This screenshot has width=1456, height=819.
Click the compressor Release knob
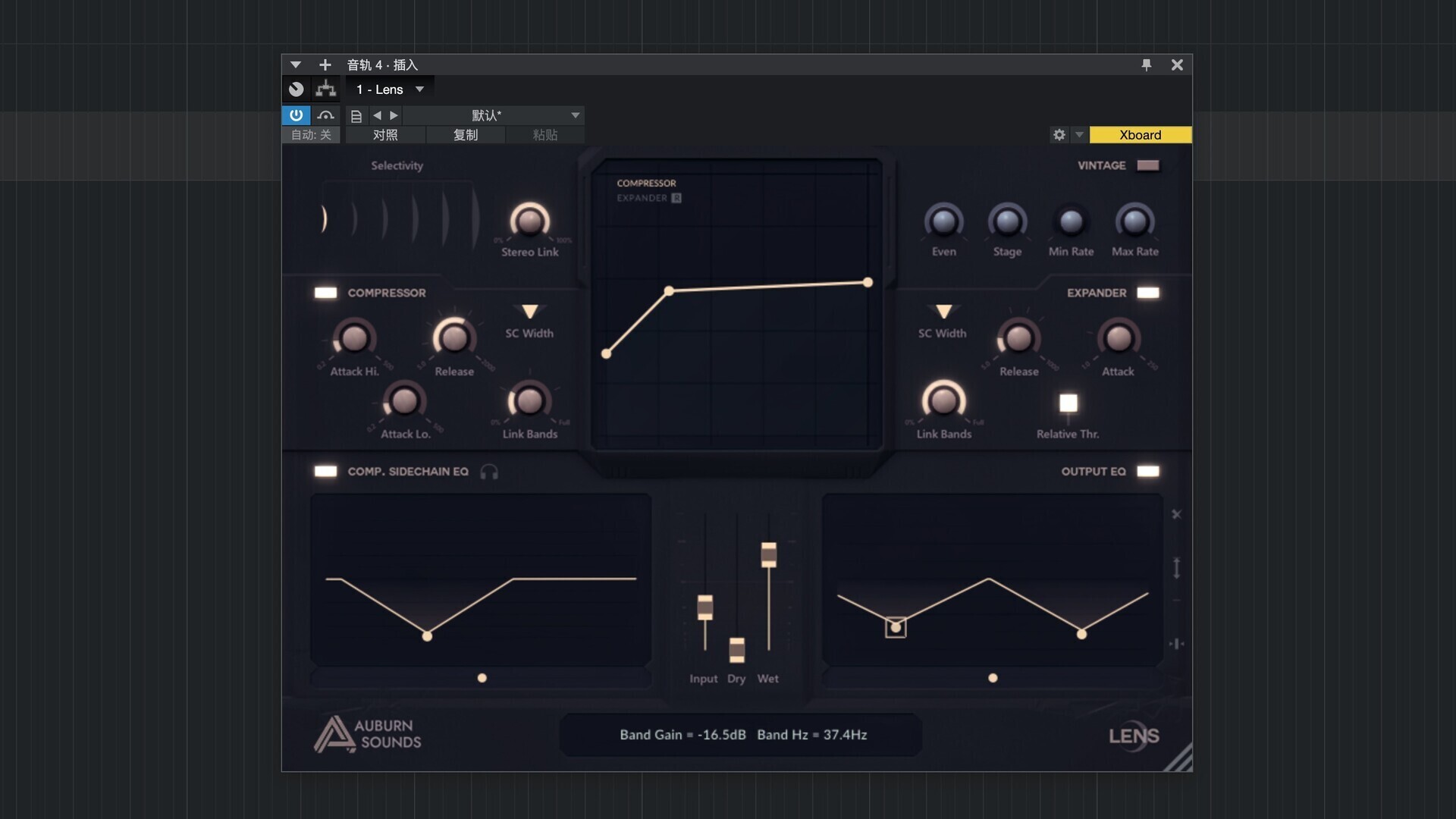click(454, 338)
